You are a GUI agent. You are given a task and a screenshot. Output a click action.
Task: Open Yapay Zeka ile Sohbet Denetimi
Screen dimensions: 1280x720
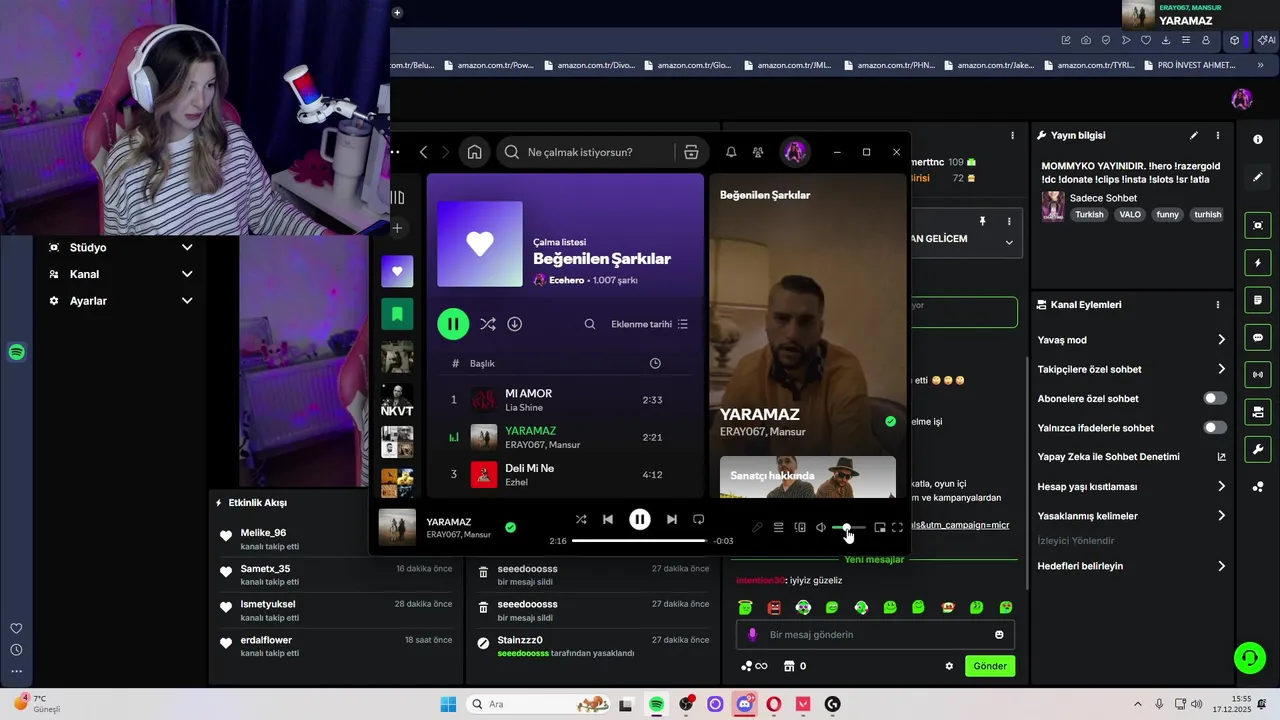pos(1131,457)
